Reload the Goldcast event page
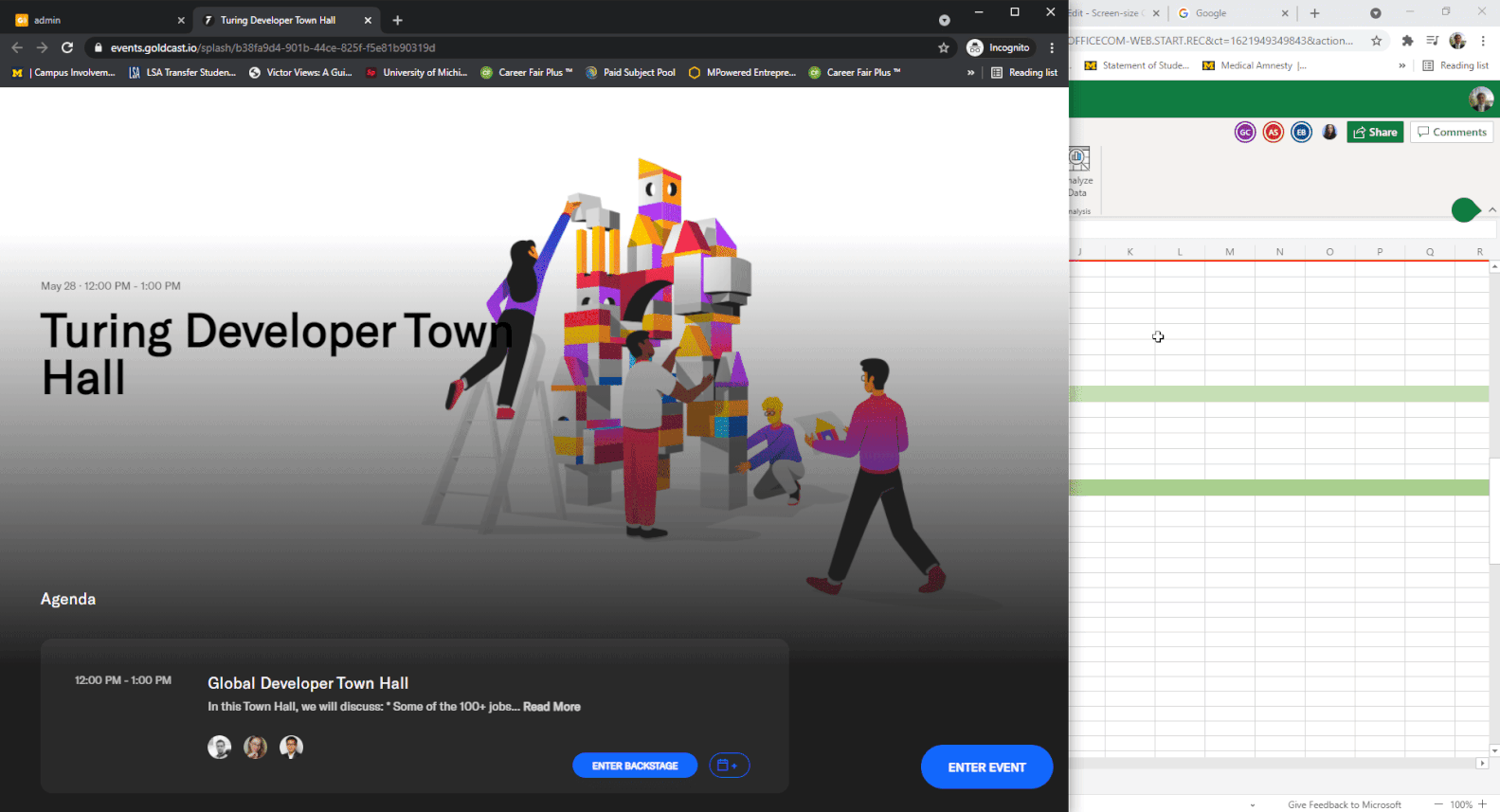This screenshot has height=812, width=1500. [x=67, y=47]
